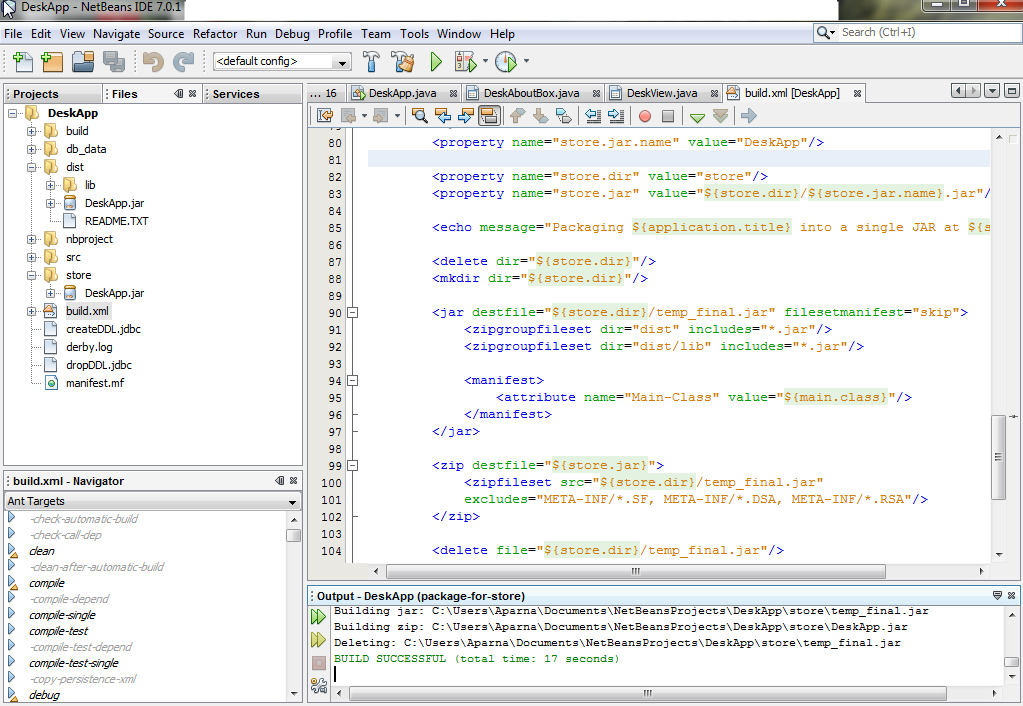Clean and Build project with the broom icon

click(400, 60)
